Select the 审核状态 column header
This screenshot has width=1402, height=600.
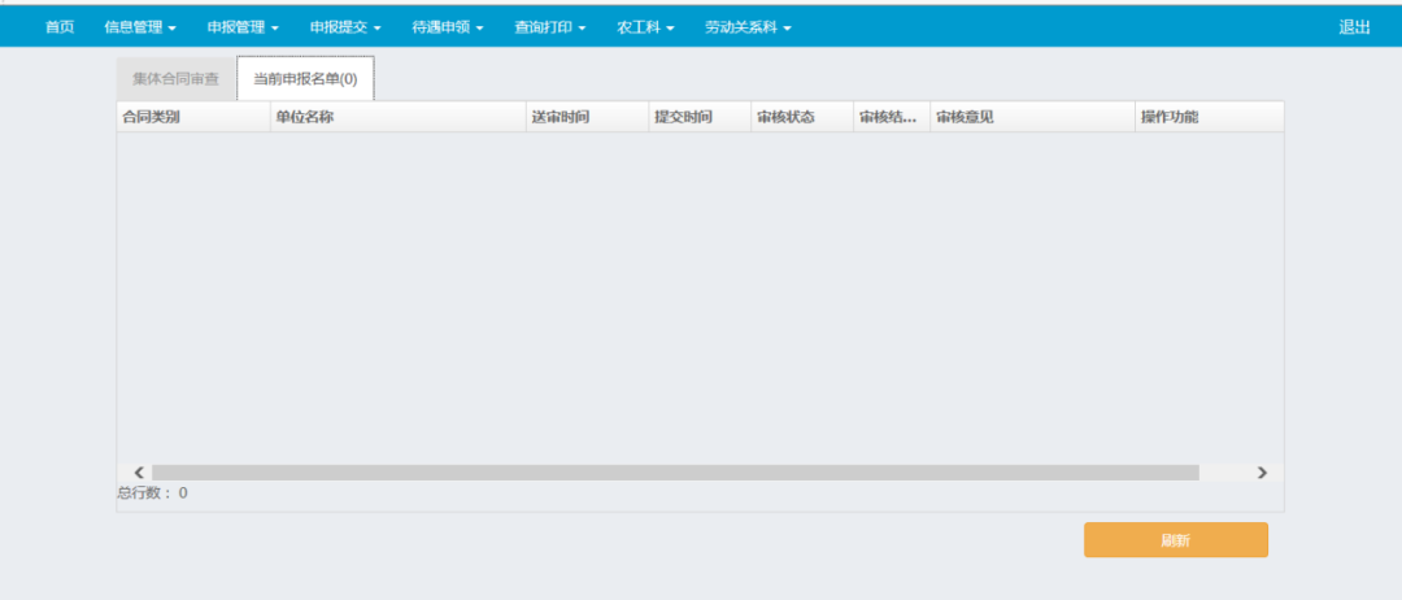pyautogui.click(x=786, y=117)
